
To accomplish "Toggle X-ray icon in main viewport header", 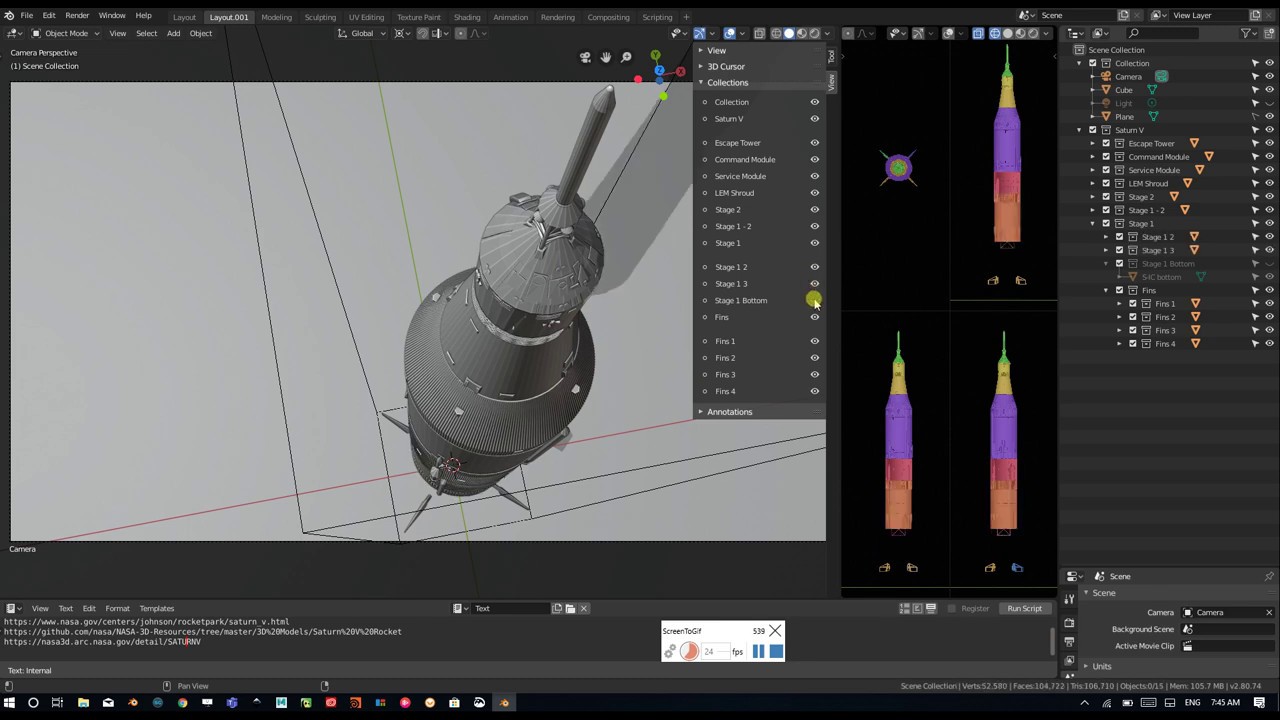I will point(760,33).
